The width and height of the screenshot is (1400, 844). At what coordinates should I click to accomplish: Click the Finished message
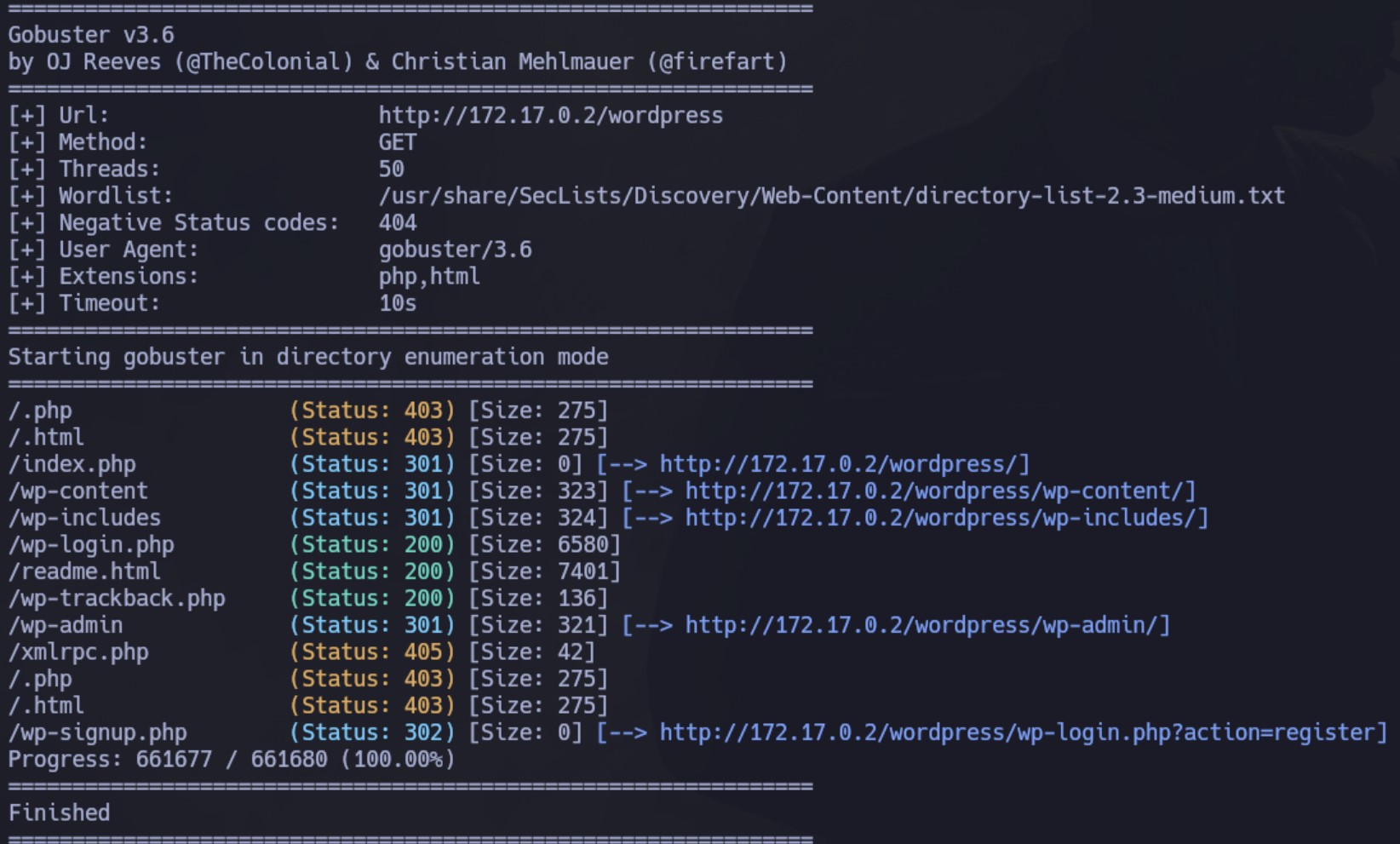pos(60,812)
